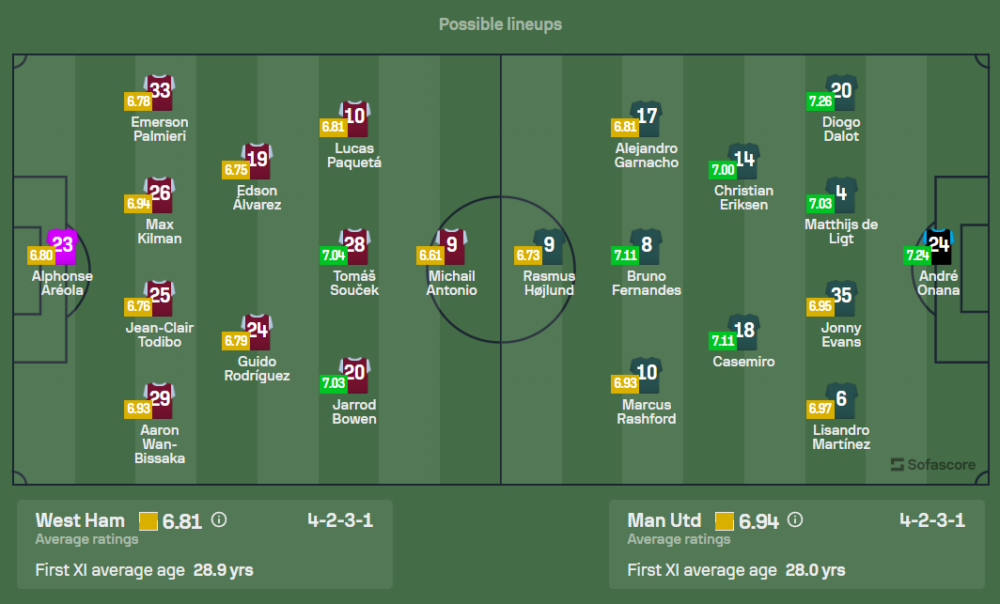
Task: Click Alphonse Aréola's pink goalkeeper shirt icon
Action: point(62,246)
